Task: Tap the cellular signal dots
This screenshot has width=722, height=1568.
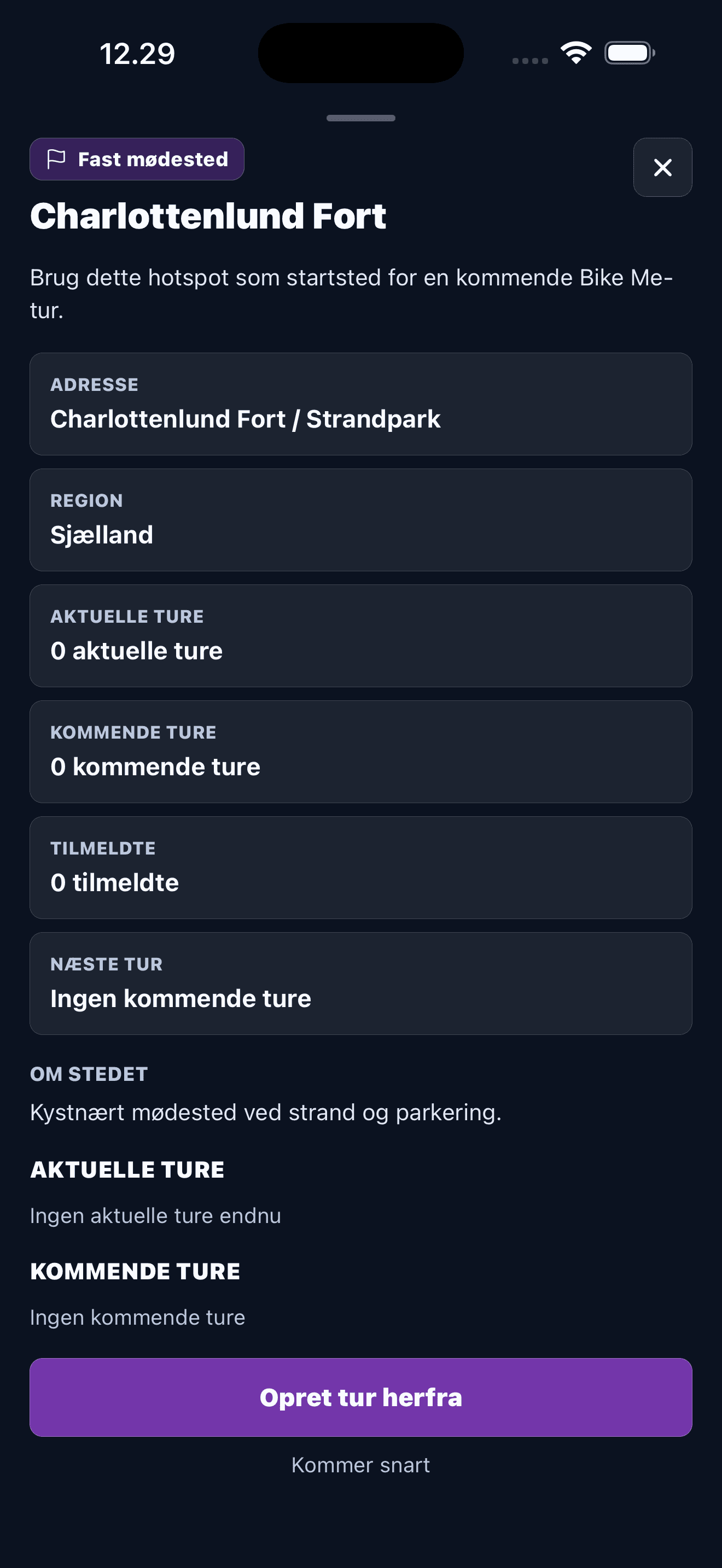Action: (530, 60)
